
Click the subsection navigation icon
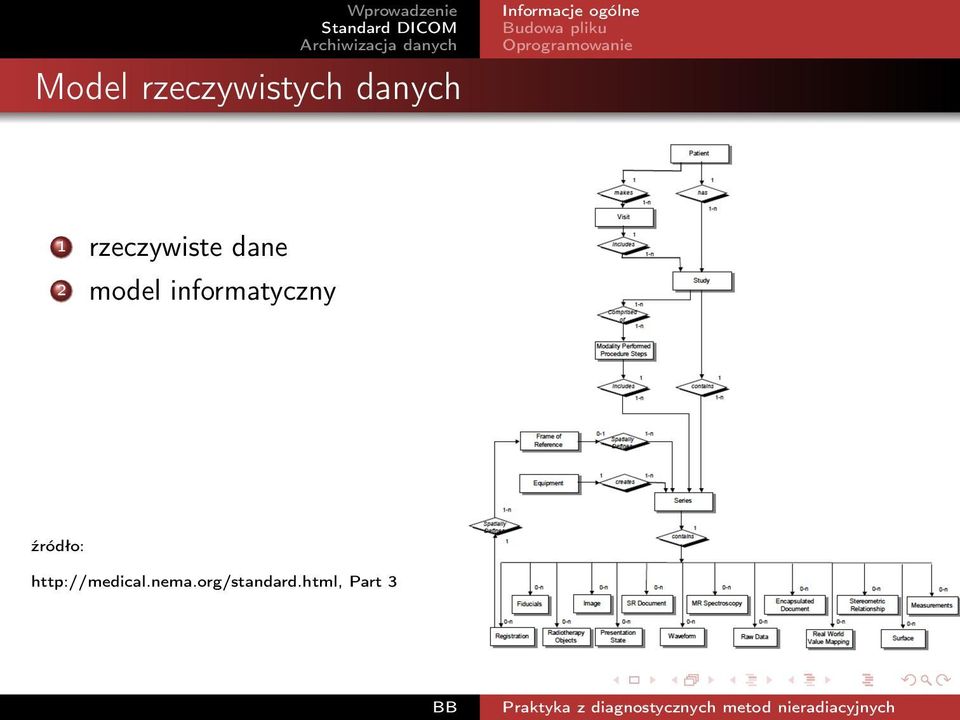click(751, 680)
